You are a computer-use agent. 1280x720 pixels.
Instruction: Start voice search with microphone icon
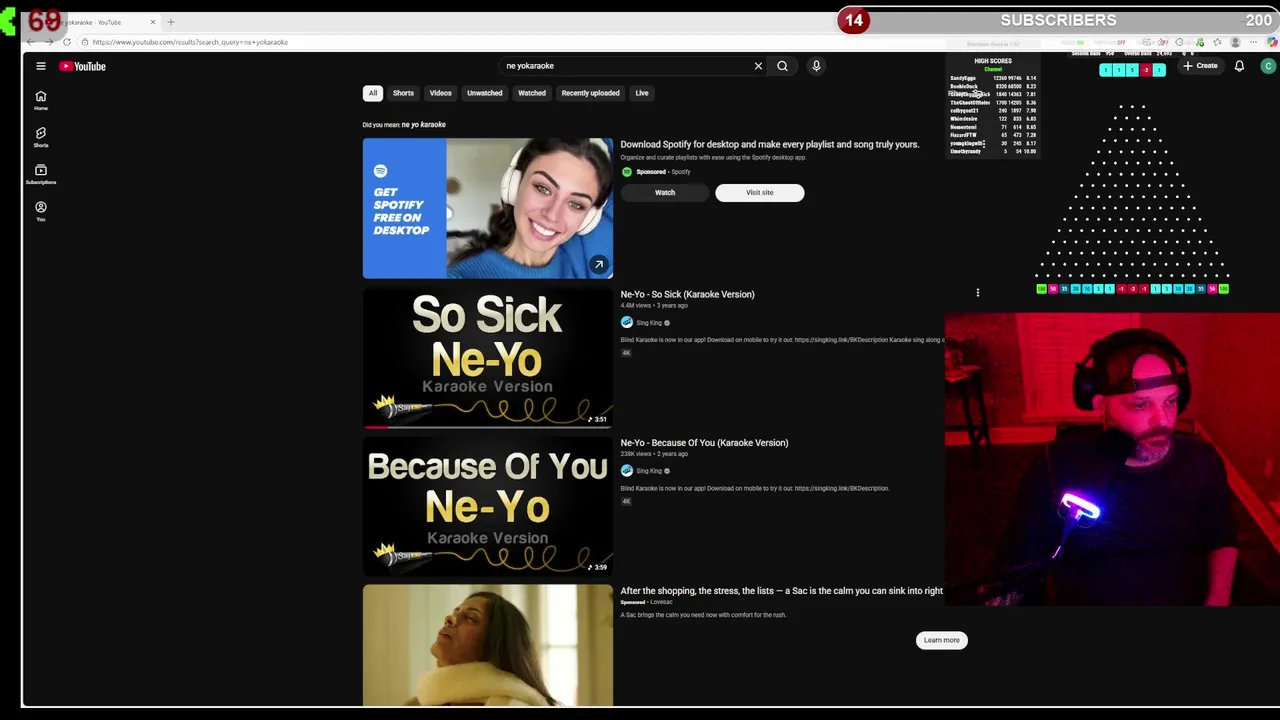pos(816,66)
